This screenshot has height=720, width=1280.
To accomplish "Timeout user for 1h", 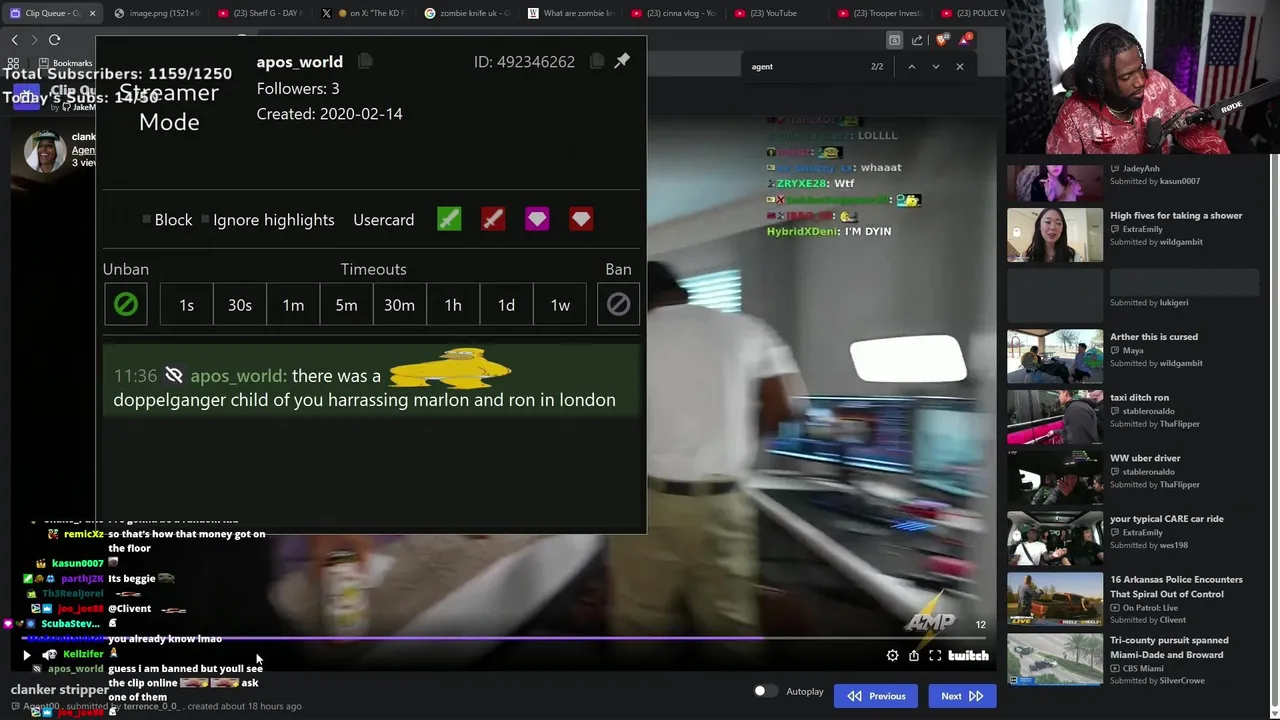I will click(x=453, y=305).
